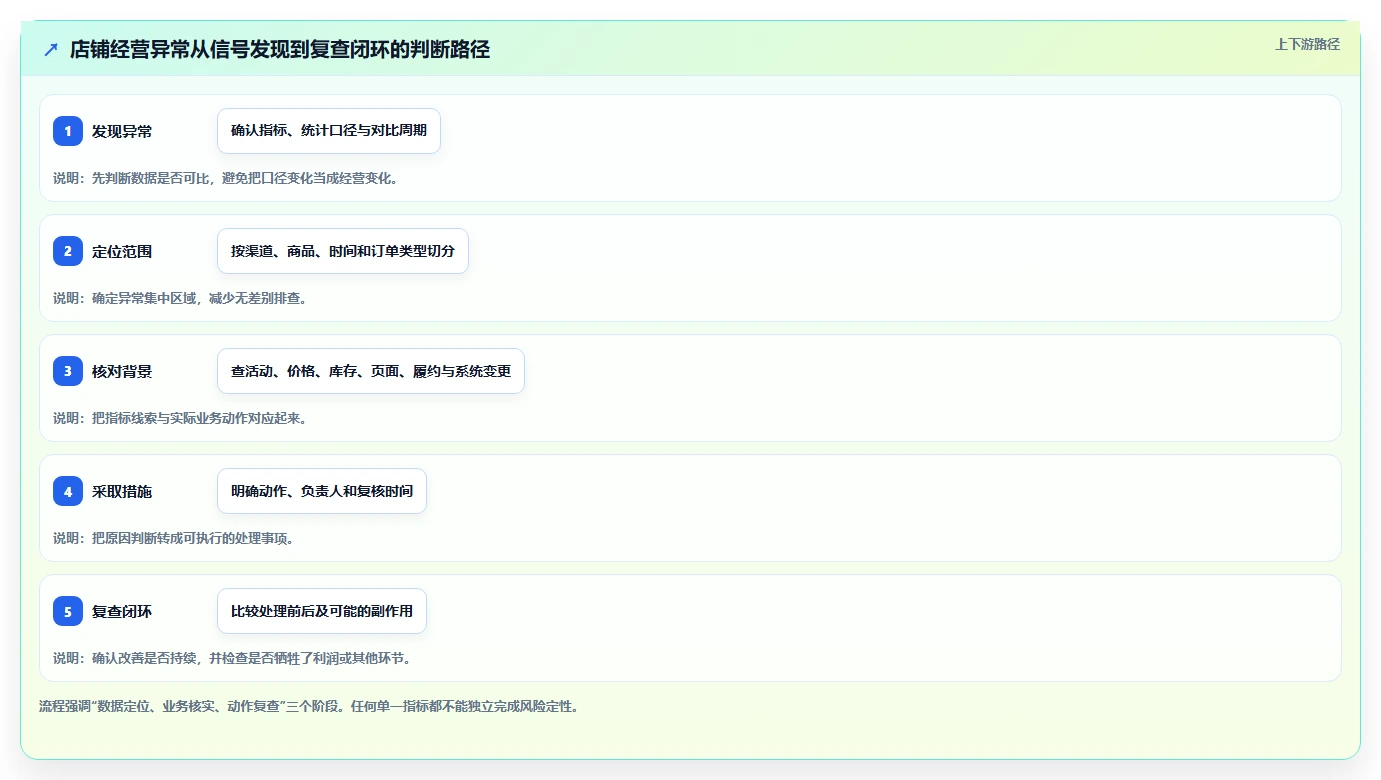Click step number badge 5
Viewport: 1381px width, 780px height.
point(68,611)
